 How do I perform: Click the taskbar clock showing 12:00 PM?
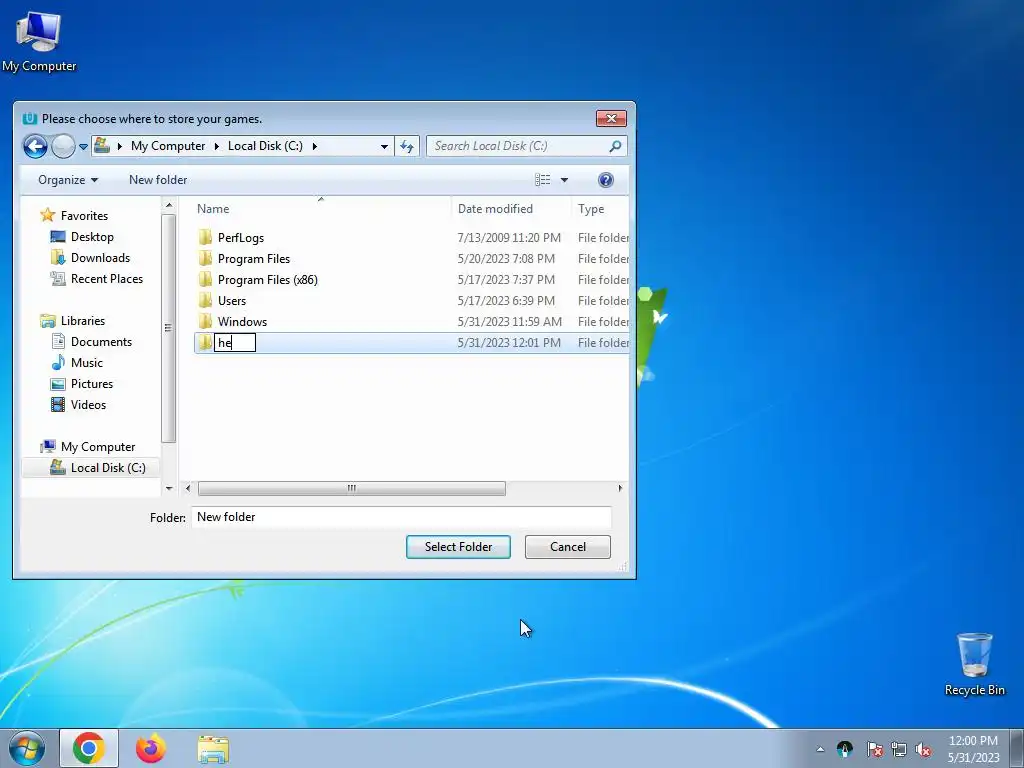click(973, 748)
